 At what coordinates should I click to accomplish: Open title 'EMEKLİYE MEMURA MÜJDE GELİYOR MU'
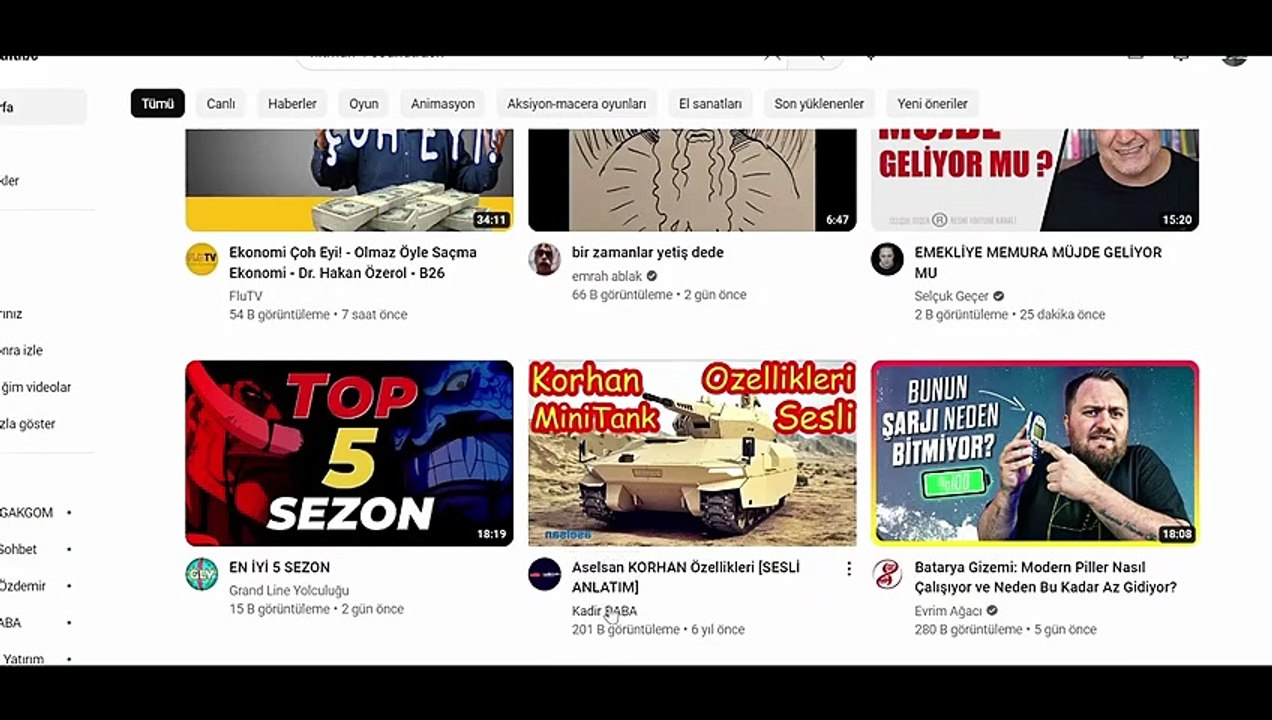pos(1038,262)
